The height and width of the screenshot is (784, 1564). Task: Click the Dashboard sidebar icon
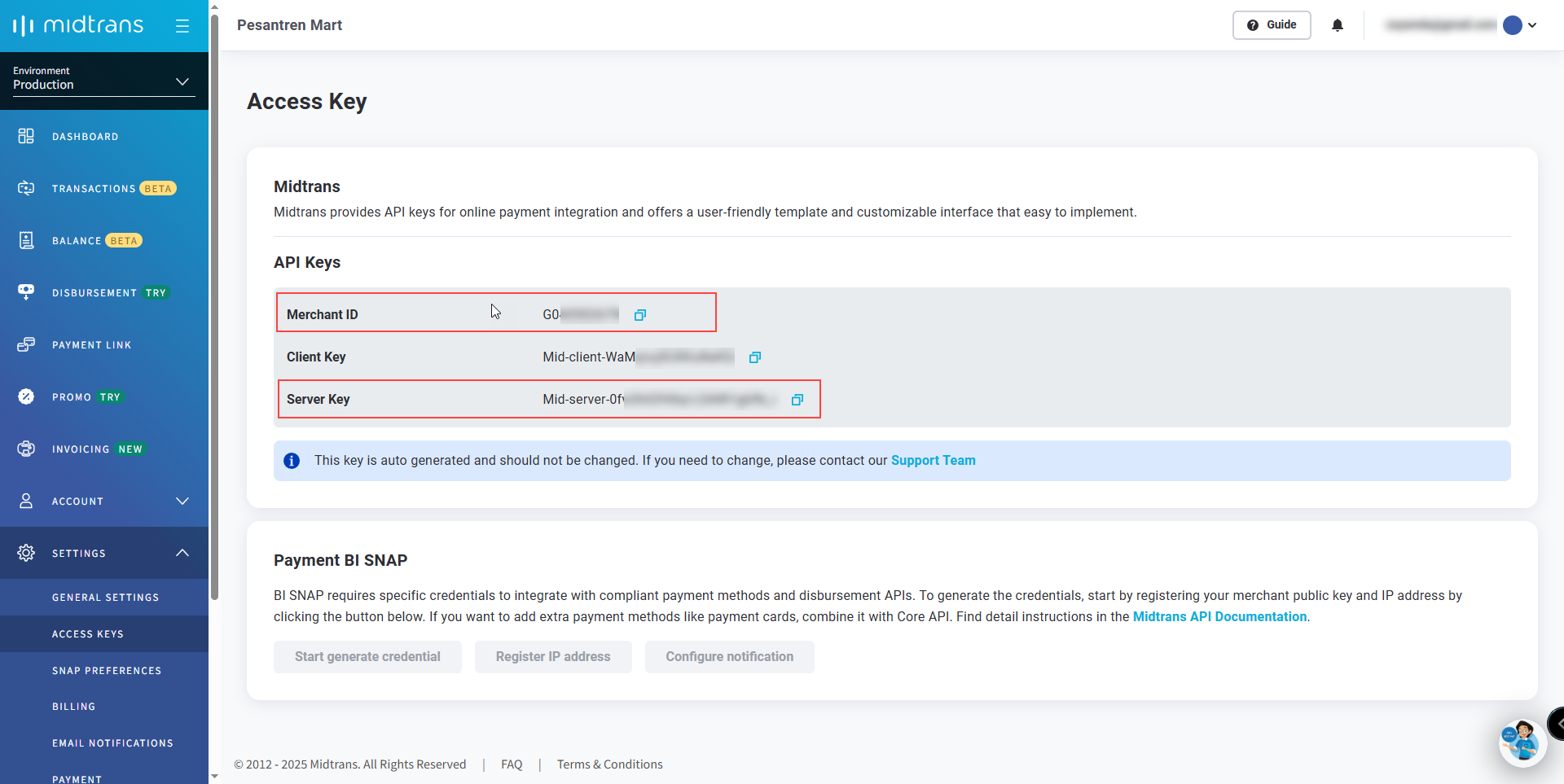26,137
